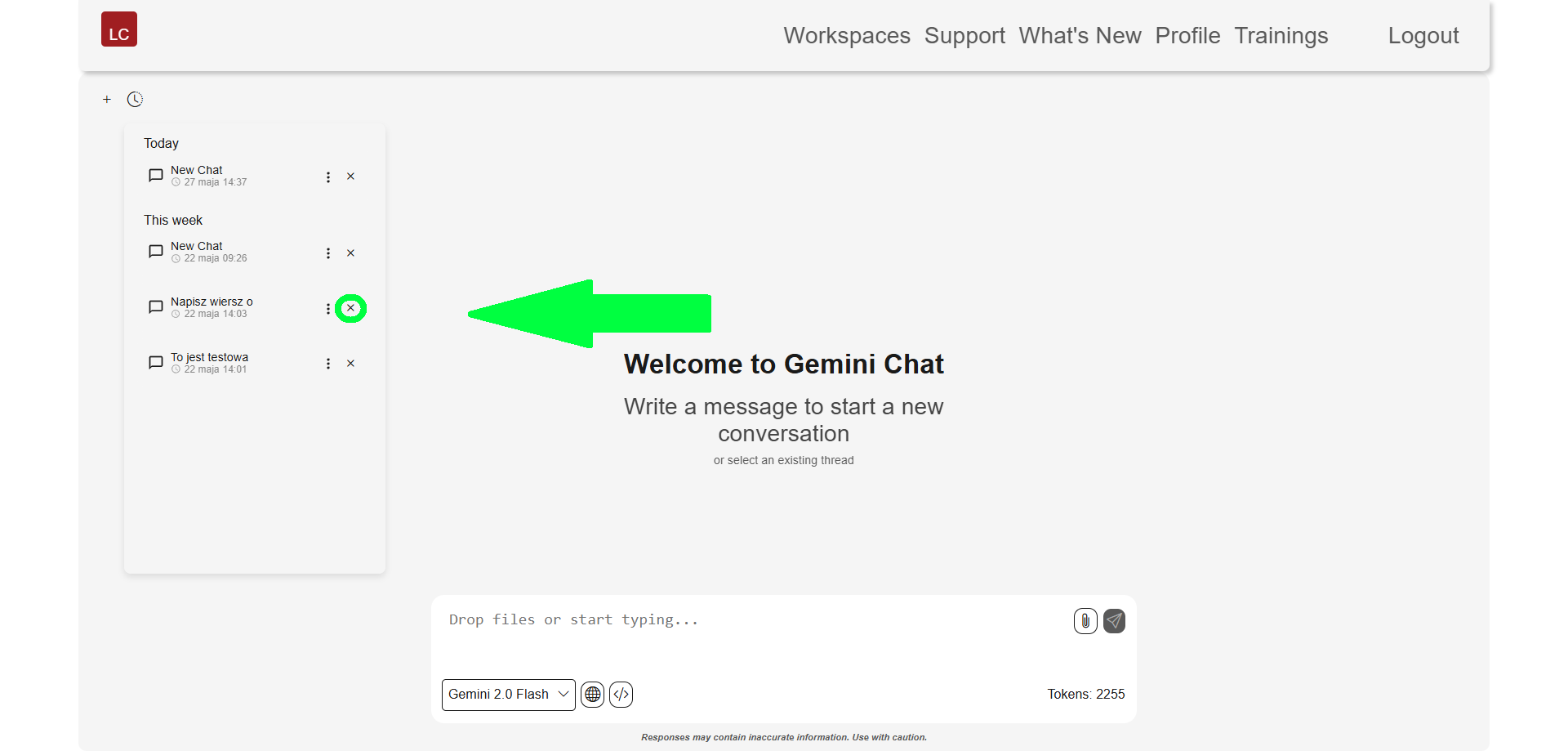Toggle chat history clock icon
Screen dimensions: 1568x751
coord(135,100)
